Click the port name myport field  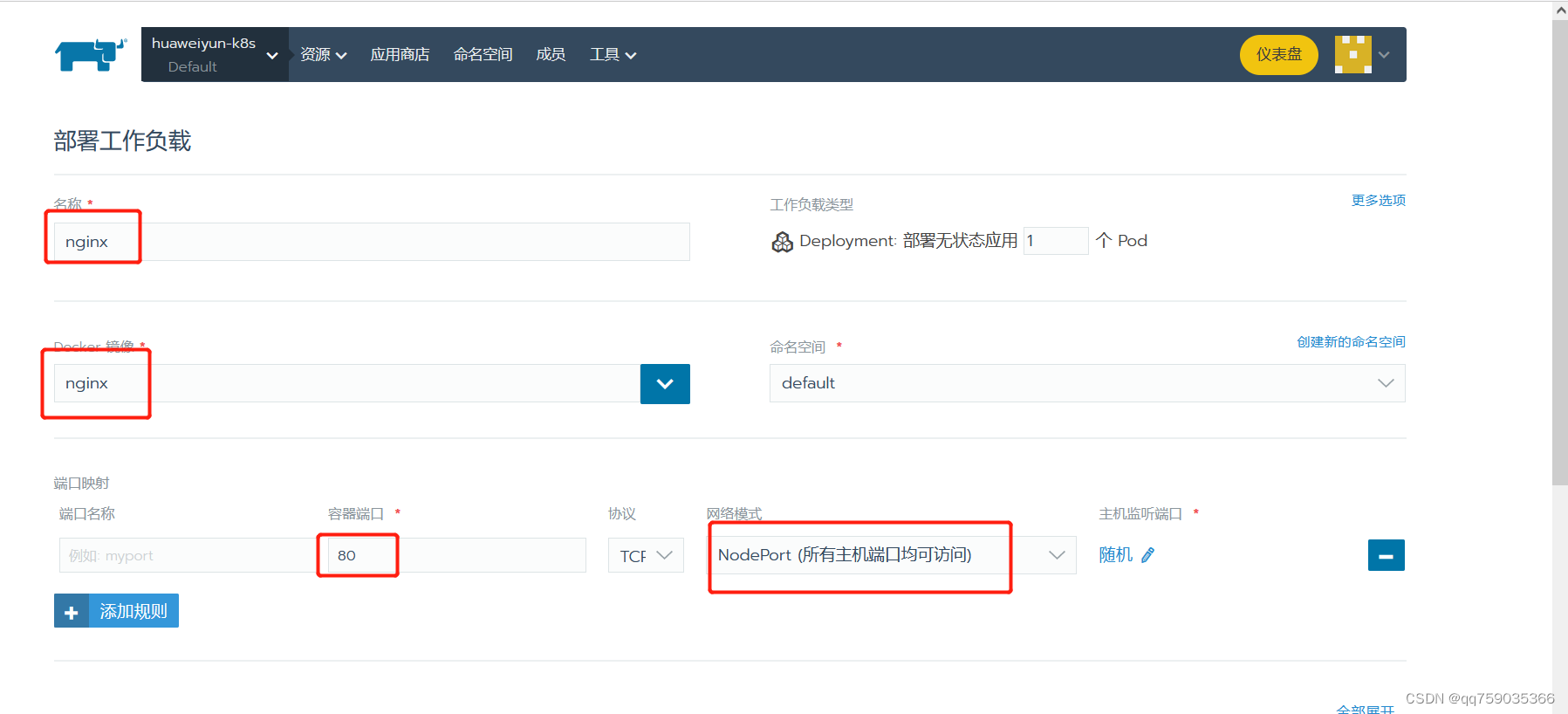tap(188, 555)
